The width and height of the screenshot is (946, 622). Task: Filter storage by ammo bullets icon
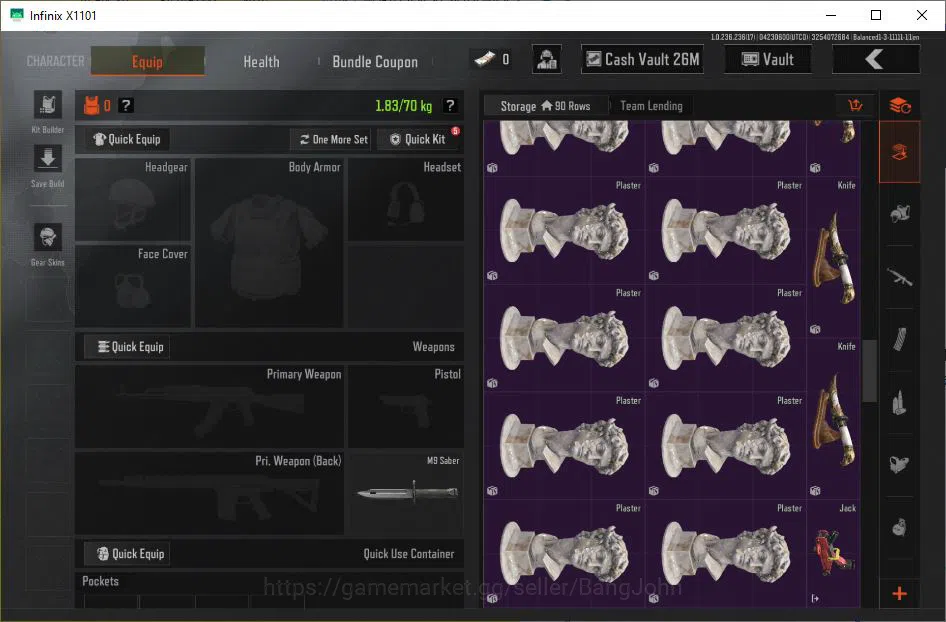pyautogui.click(x=900, y=402)
